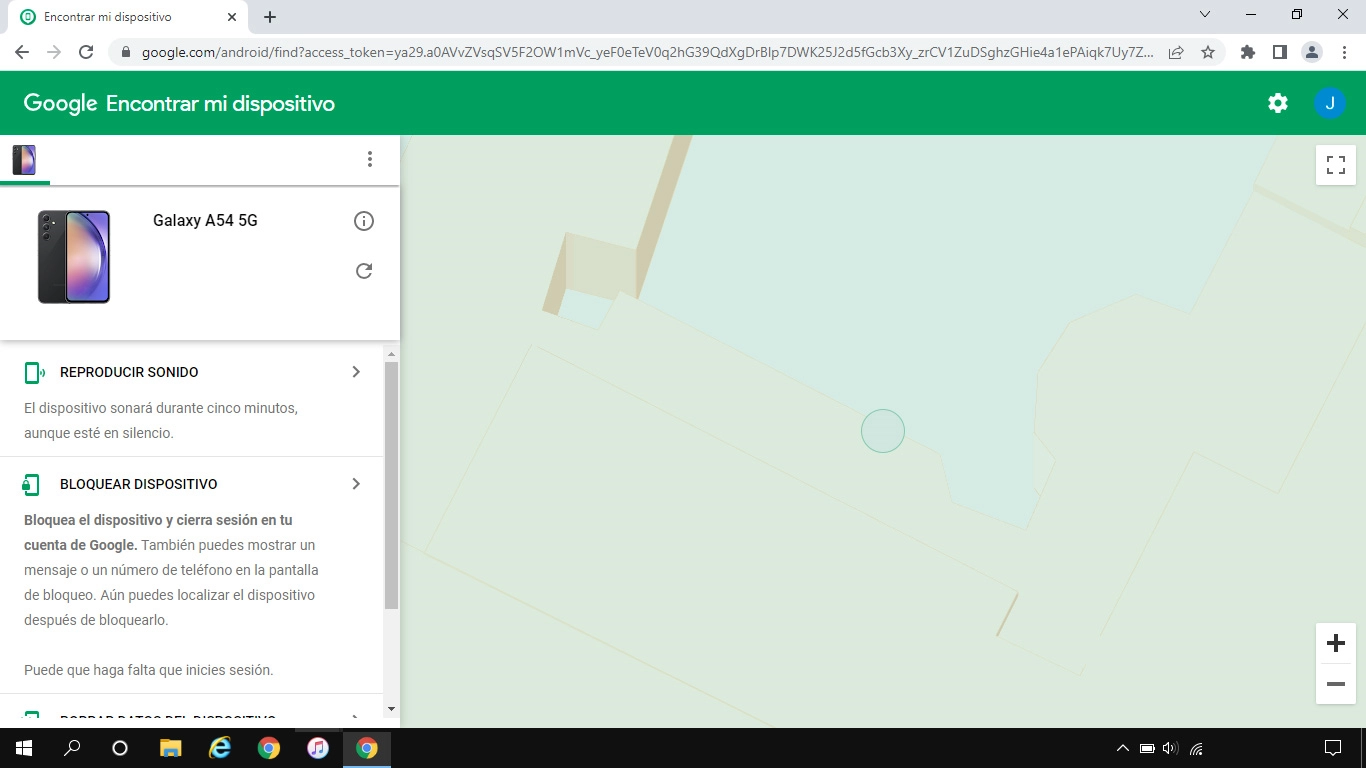The image size is (1366, 768).
Task: Click the sidebar scroll down arrow
Action: 391,709
